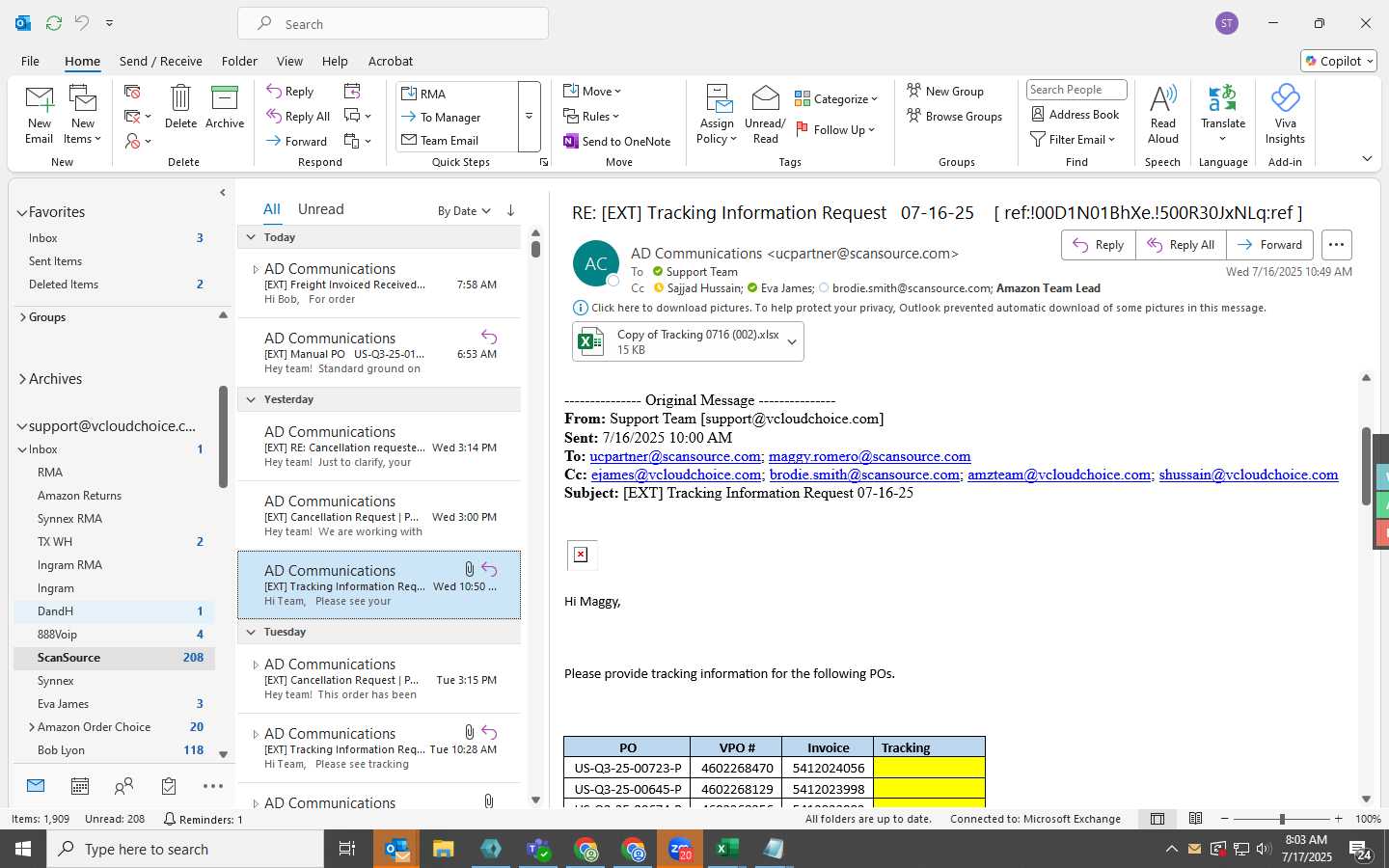The height and width of the screenshot is (868, 1389).
Task: Click here to download pictures bar
Action: [x=919, y=308]
